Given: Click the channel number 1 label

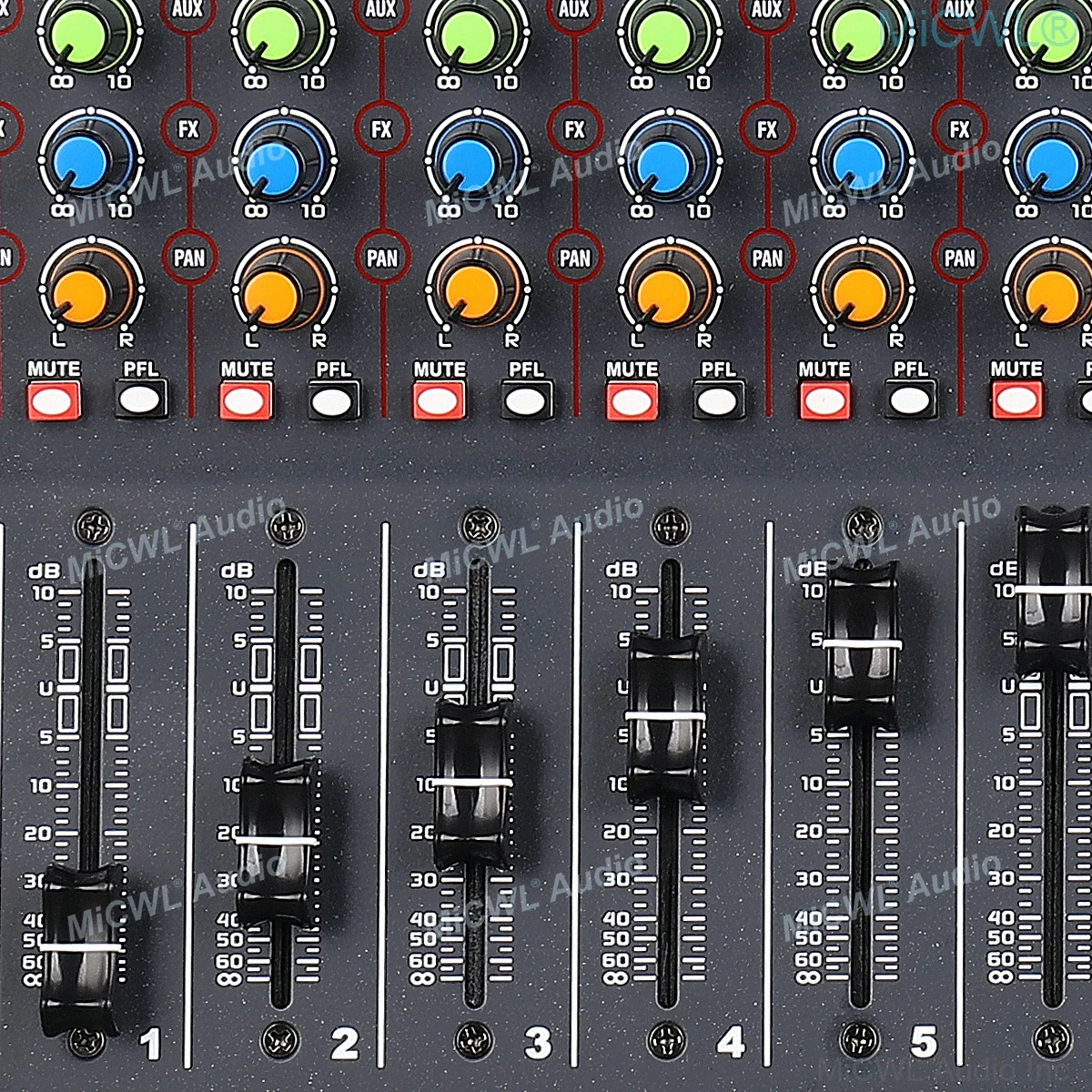Looking at the screenshot, I should 150,1043.
